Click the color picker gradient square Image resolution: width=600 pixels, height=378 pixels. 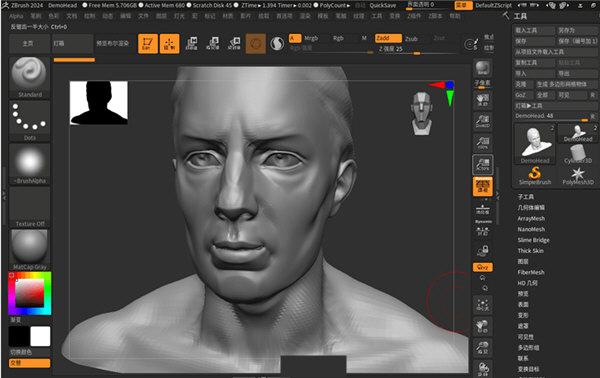click(x=29, y=293)
